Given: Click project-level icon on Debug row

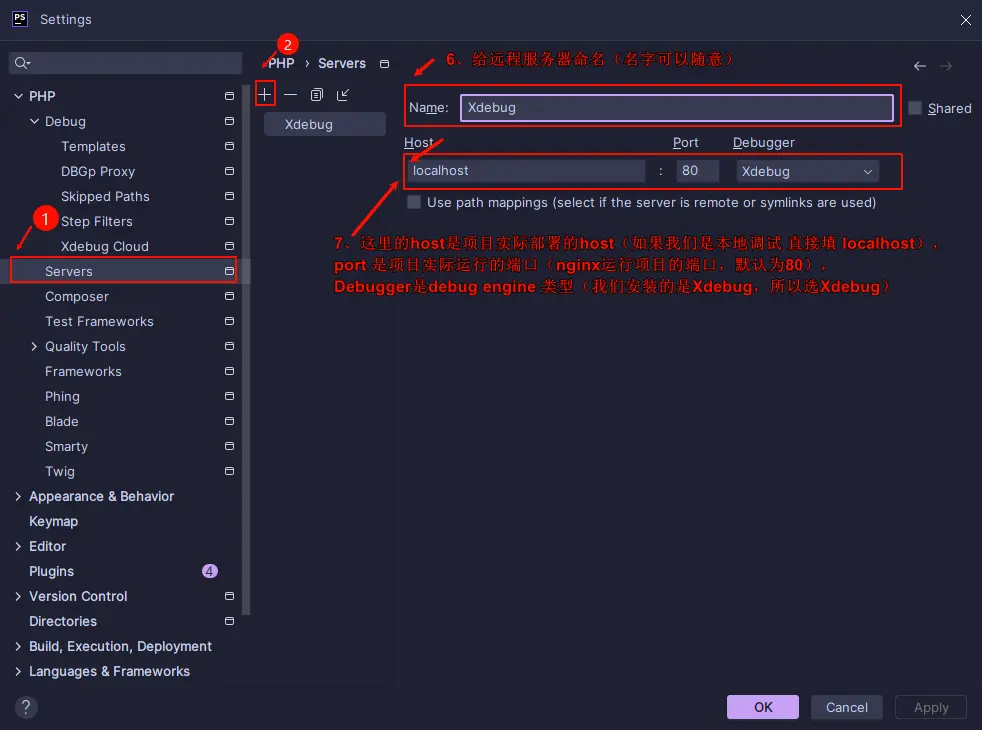Looking at the screenshot, I should click(x=229, y=121).
